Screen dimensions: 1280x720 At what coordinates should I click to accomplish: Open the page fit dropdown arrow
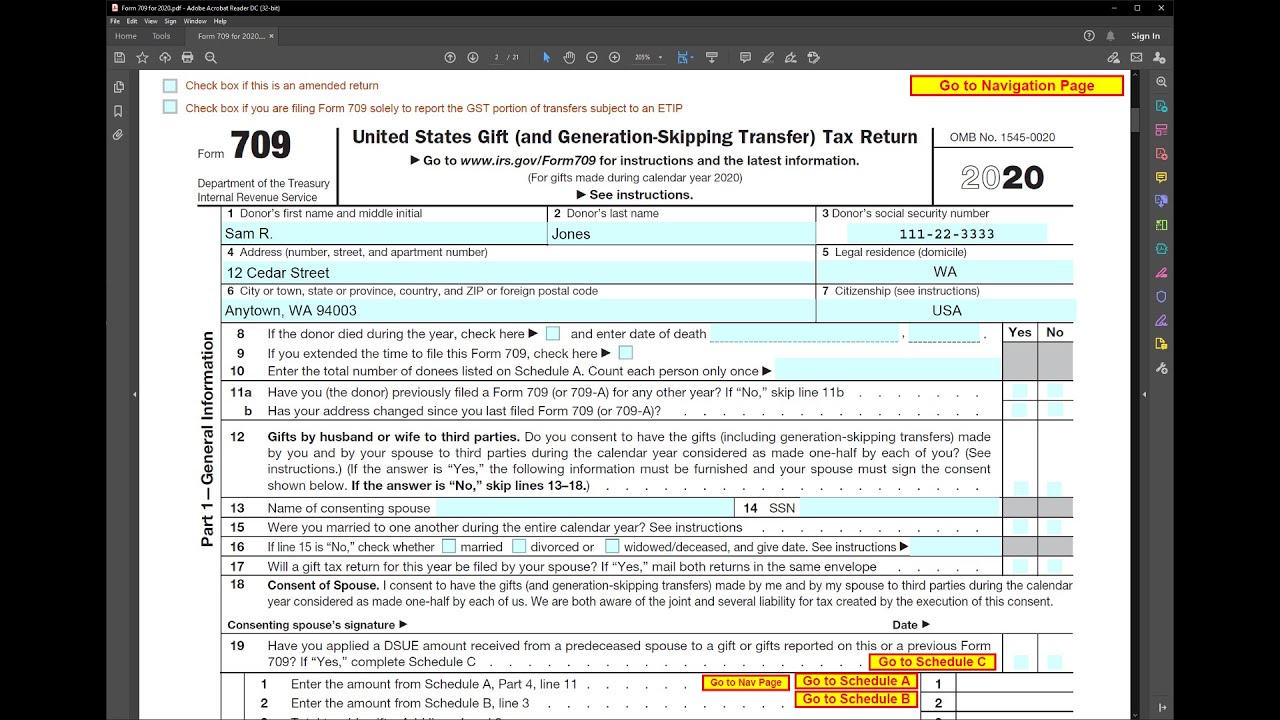tap(692, 57)
